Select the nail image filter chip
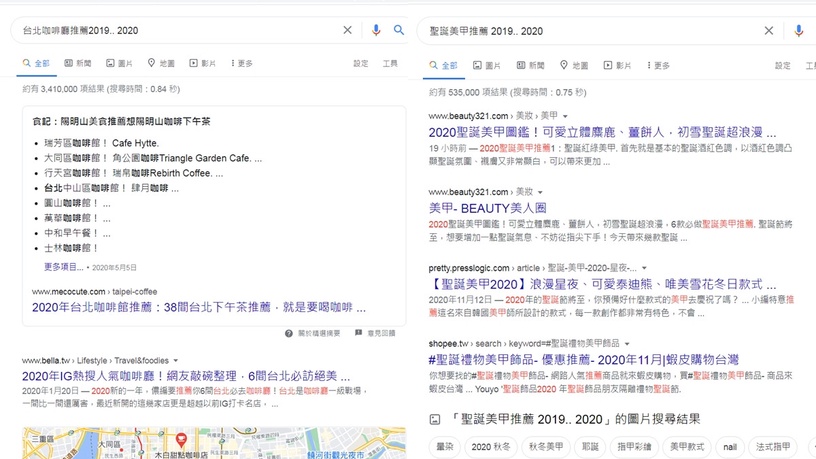This screenshot has width=816, height=459. 730,447
